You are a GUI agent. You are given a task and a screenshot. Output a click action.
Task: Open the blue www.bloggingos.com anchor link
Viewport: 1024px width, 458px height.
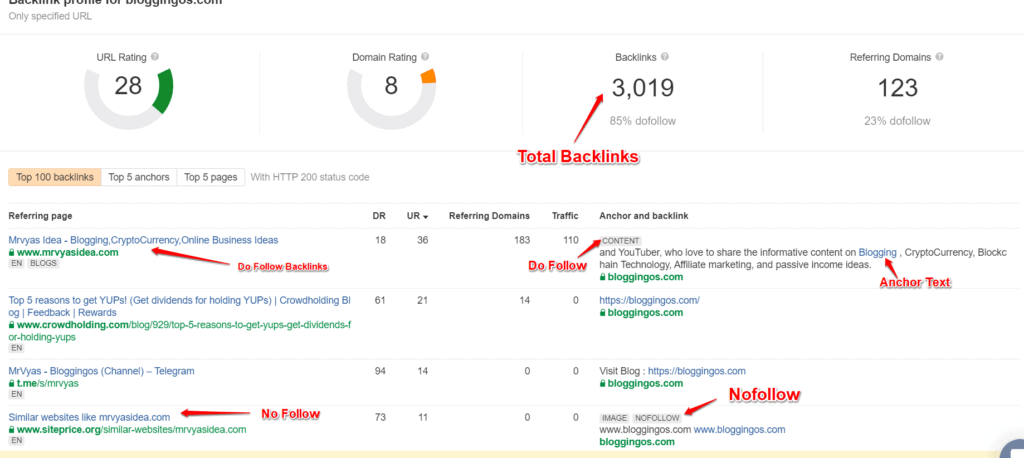739,430
